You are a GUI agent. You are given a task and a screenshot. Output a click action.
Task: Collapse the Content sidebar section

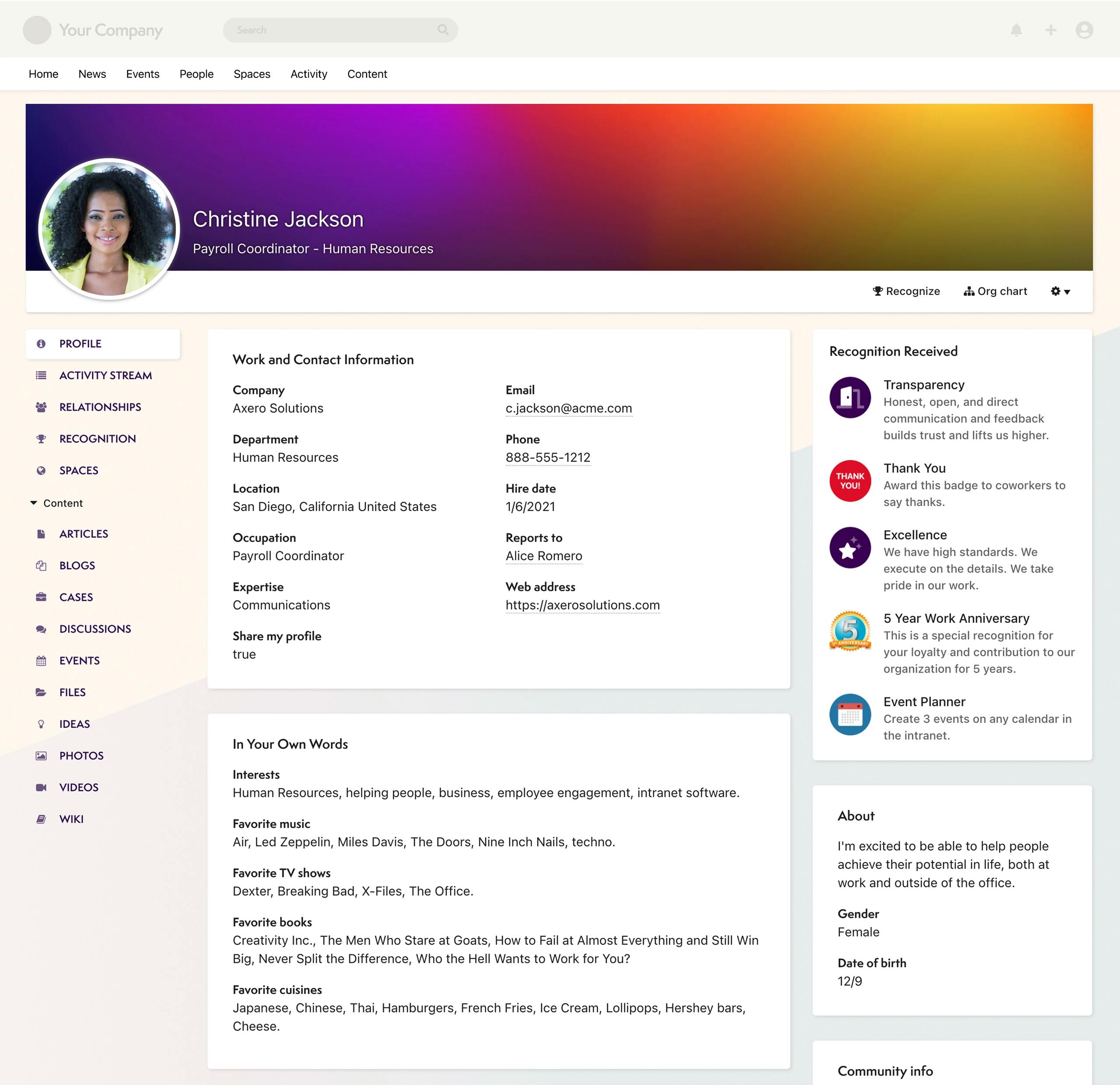[34, 503]
